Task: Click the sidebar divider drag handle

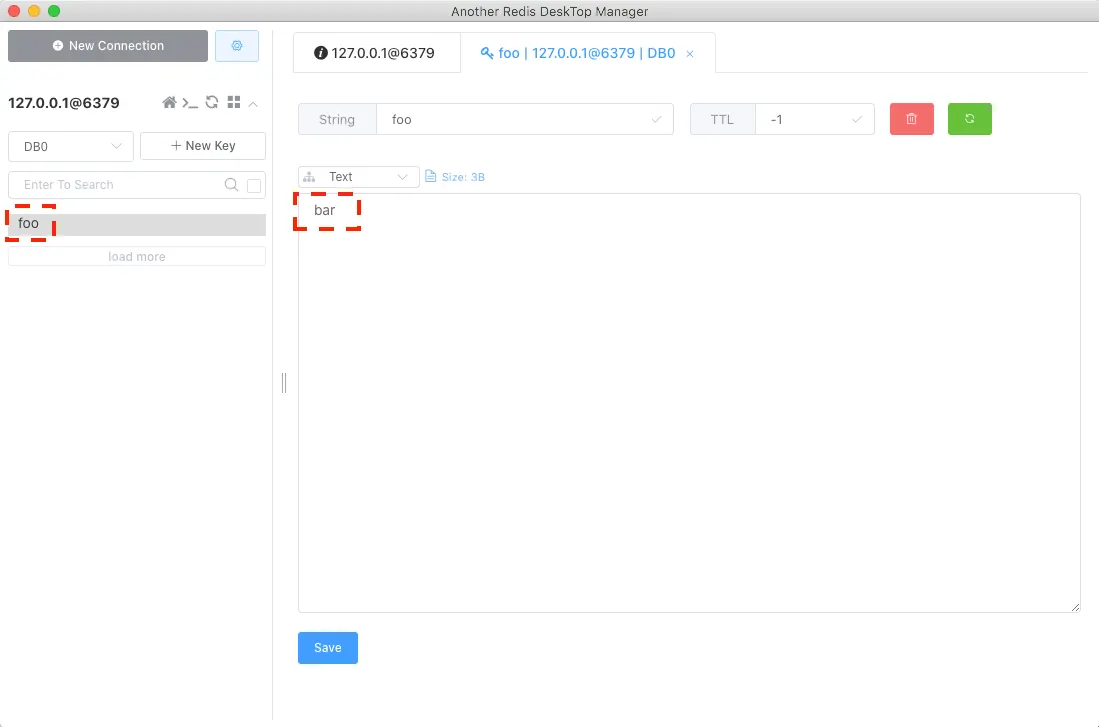Action: coord(284,383)
